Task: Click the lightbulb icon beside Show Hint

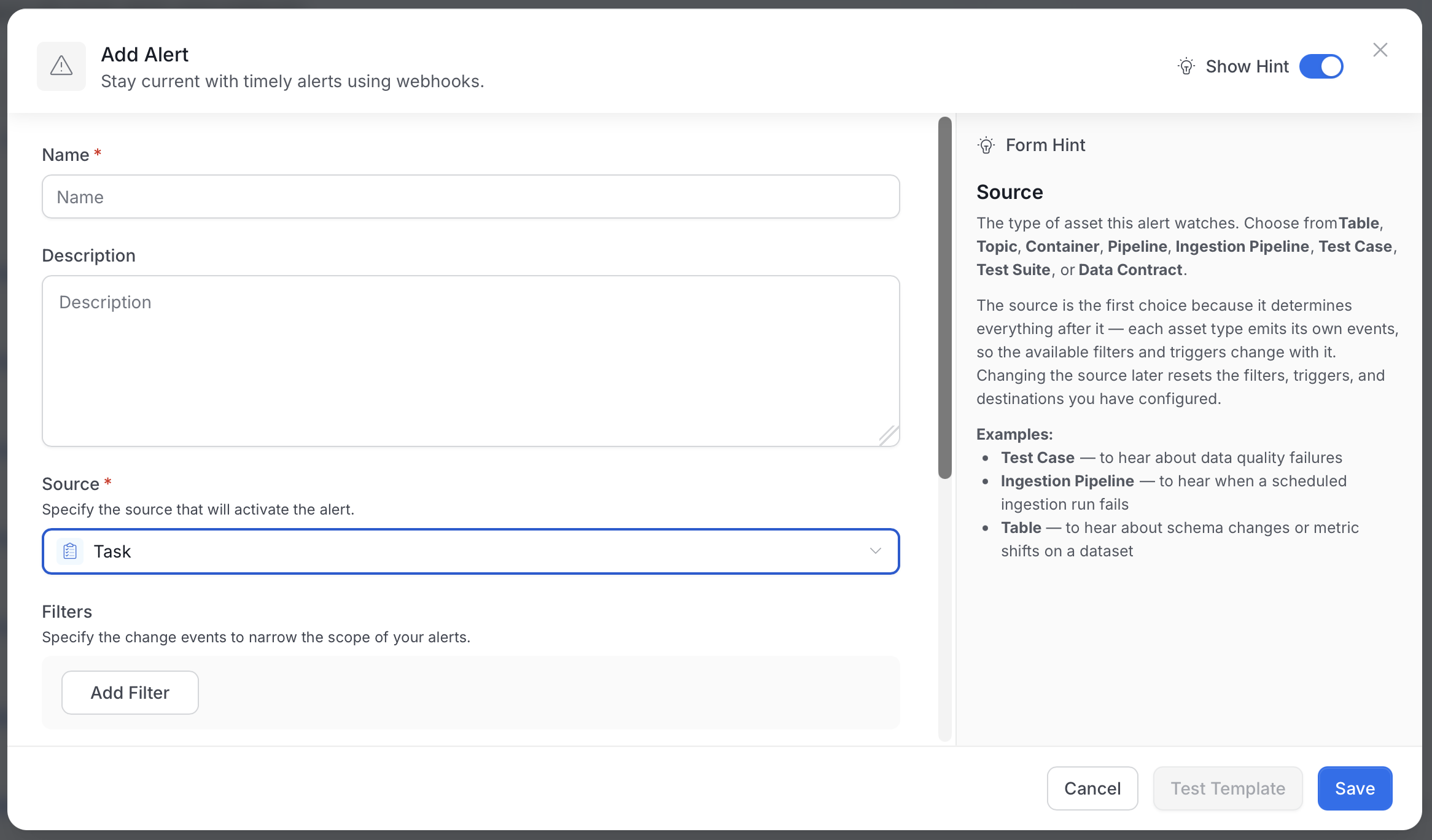Action: click(1186, 66)
